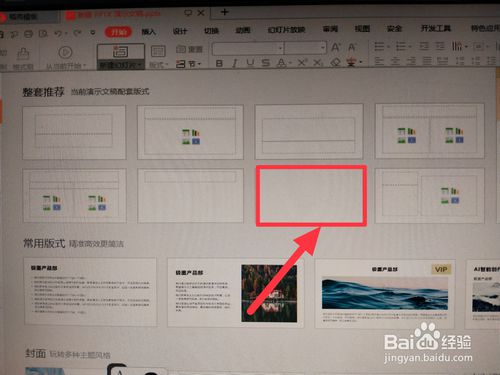Expand the New Slide (新建幻灯片) dropdown
The height and width of the screenshot is (375, 500).
pos(120,65)
